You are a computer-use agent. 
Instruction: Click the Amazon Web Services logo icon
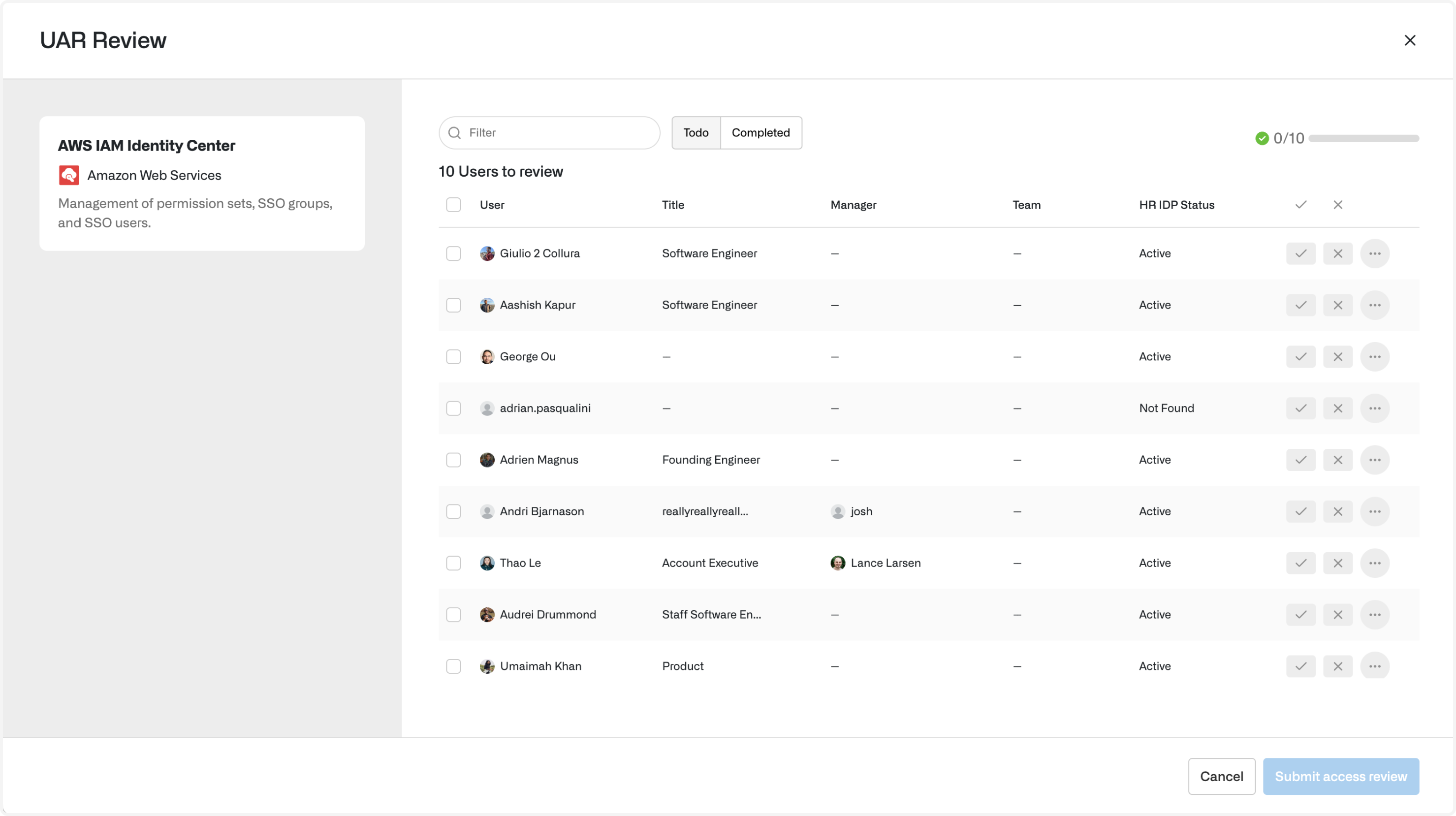(69, 175)
